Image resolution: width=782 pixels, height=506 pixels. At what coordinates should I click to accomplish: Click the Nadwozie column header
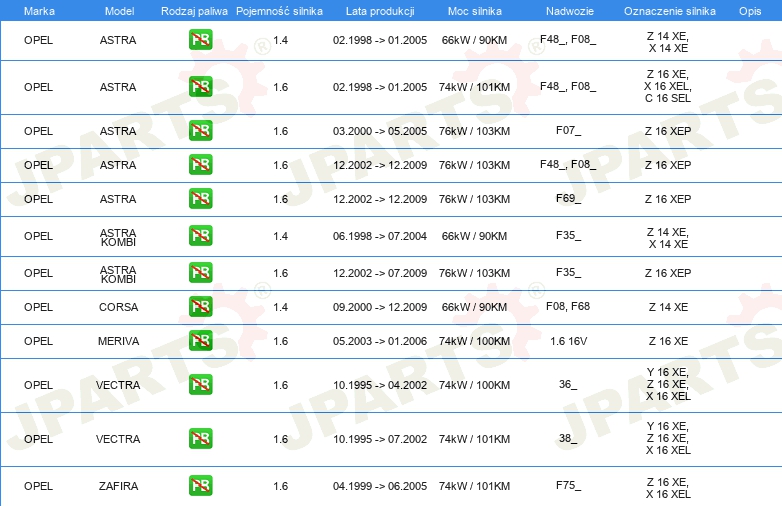(x=570, y=11)
